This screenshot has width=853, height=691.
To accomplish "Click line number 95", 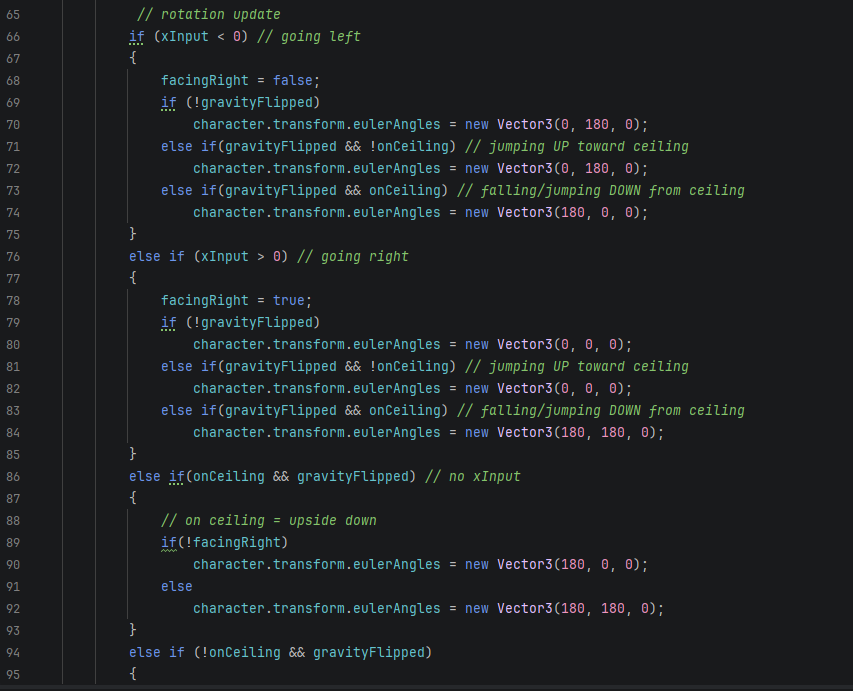I will (13, 673).
